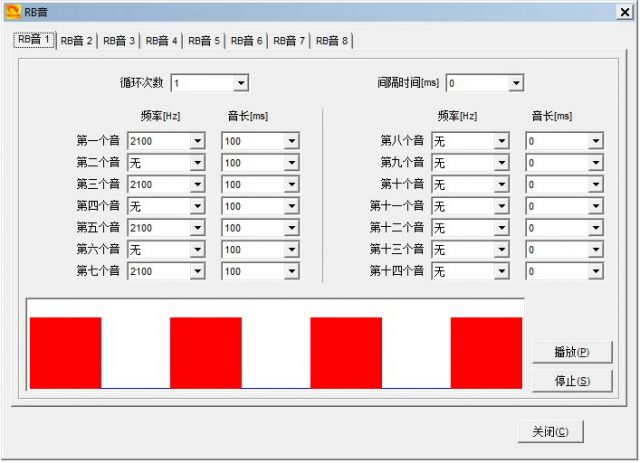Screen dimensions: 640x463
Task: Click the 关闭(C) close button
Action: pyautogui.click(x=551, y=432)
